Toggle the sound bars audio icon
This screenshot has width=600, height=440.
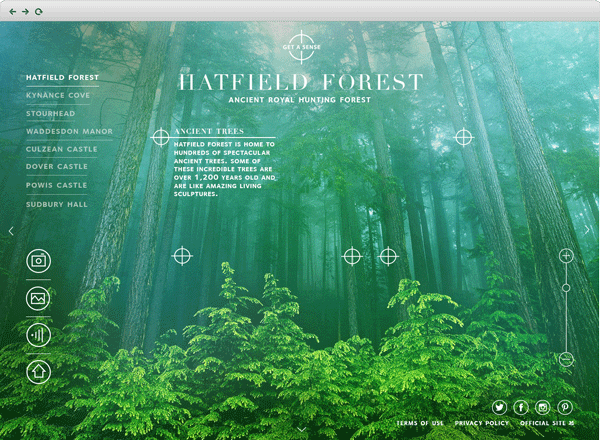[38, 335]
